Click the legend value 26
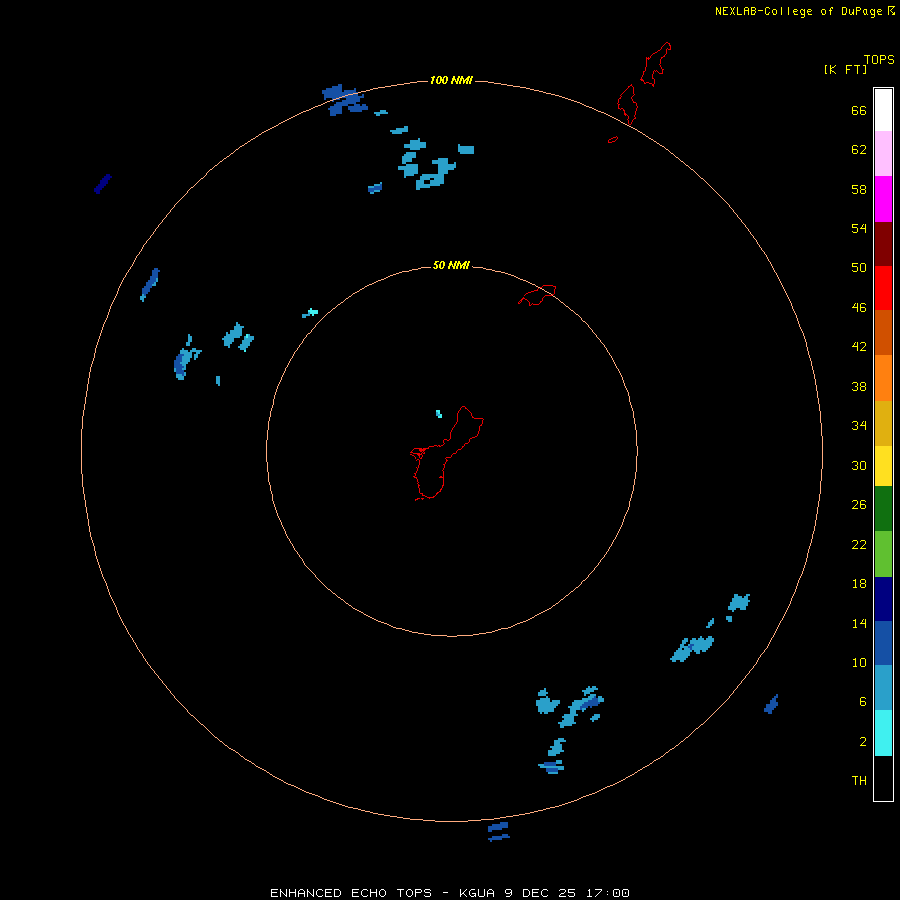The height and width of the screenshot is (900, 900). [859, 505]
